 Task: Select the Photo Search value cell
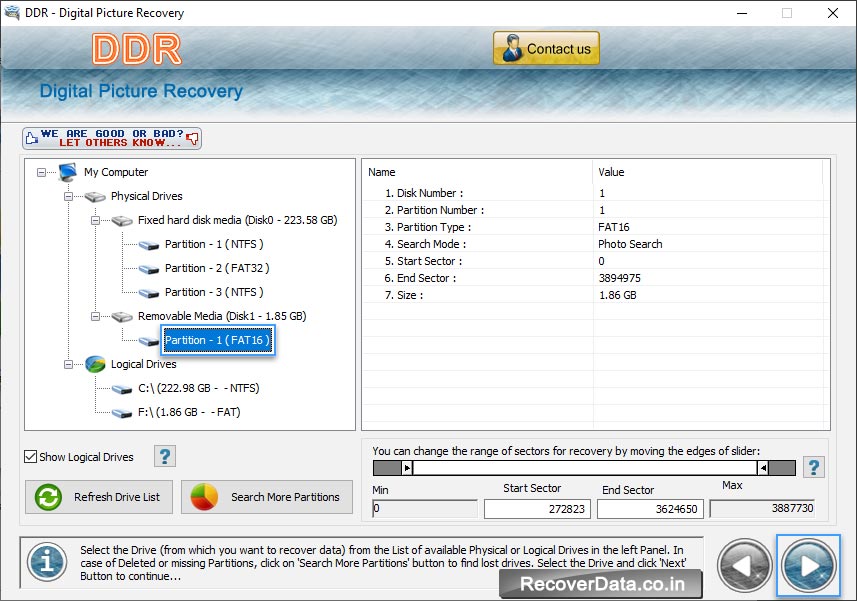pyautogui.click(x=630, y=244)
